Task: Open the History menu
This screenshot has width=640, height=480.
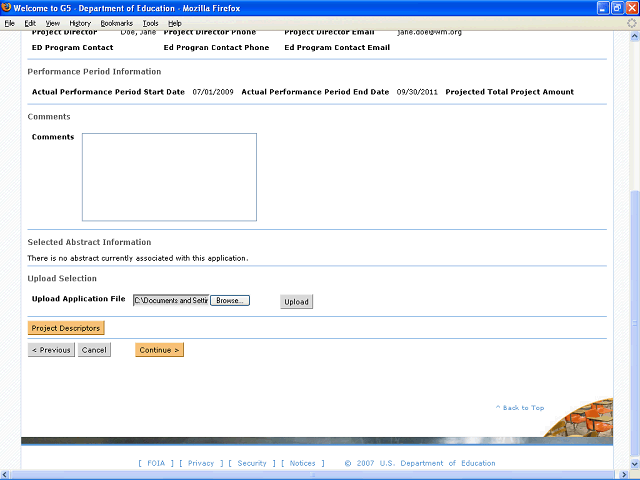Action: point(80,23)
